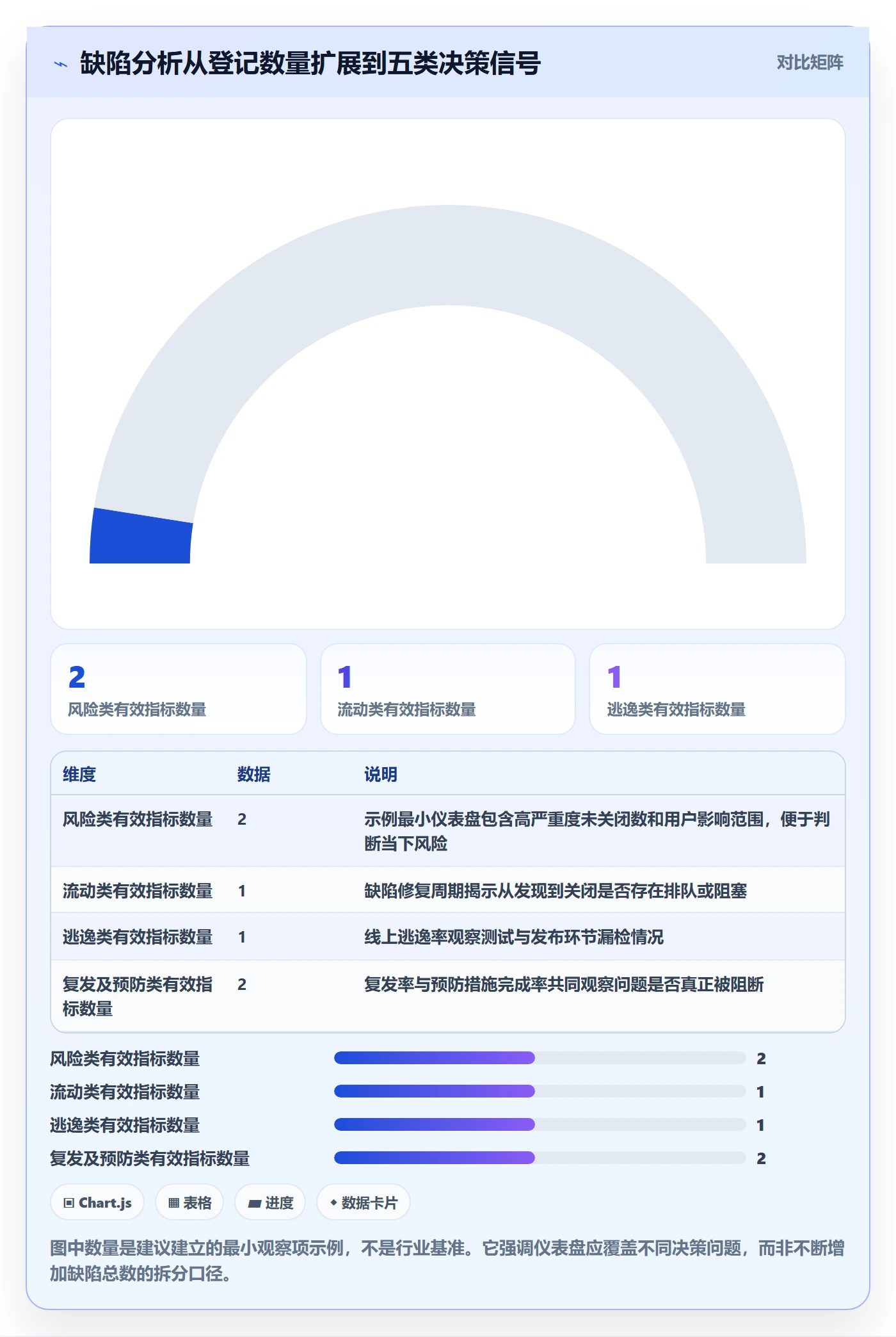The height and width of the screenshot is (1337, 896).
Task: Click the 复发及预防类有效指标数量 progress bar
Action: coord(540,1158)
